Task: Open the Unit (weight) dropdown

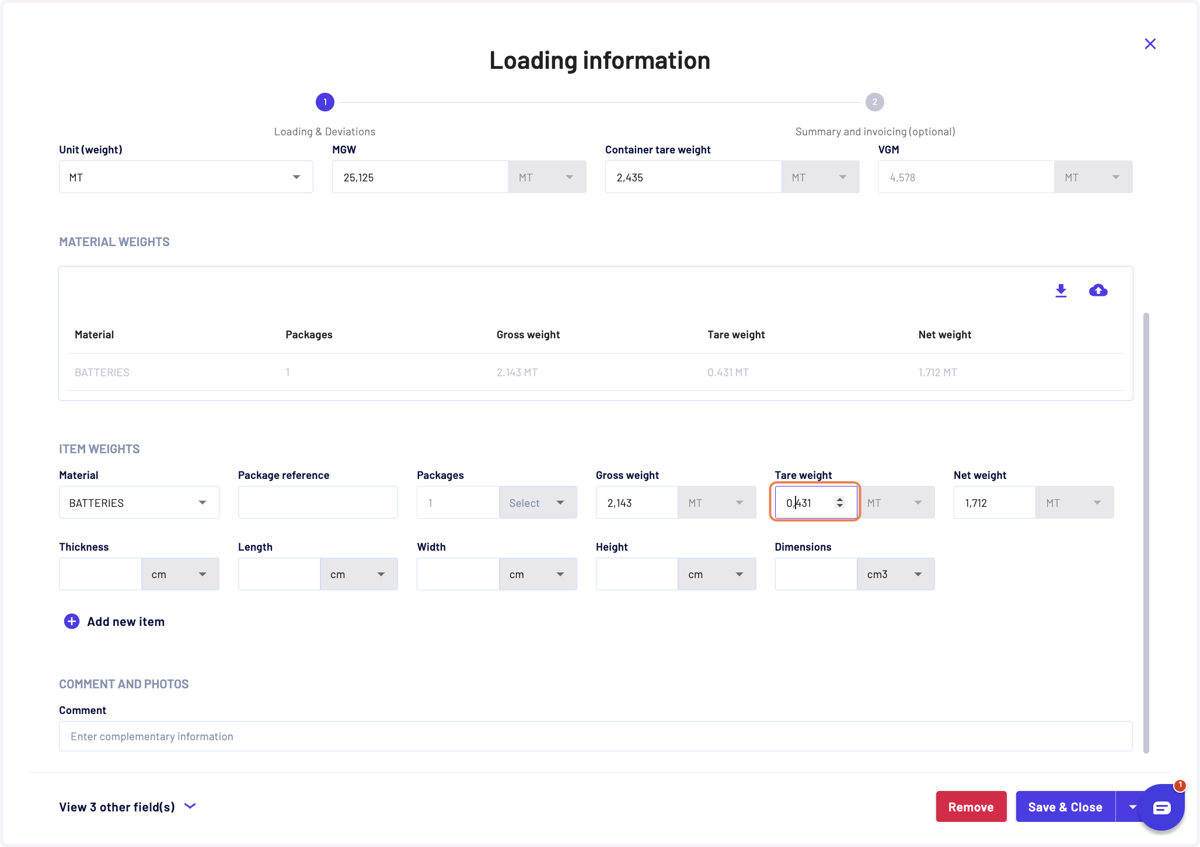Action: tap(186, 177)
